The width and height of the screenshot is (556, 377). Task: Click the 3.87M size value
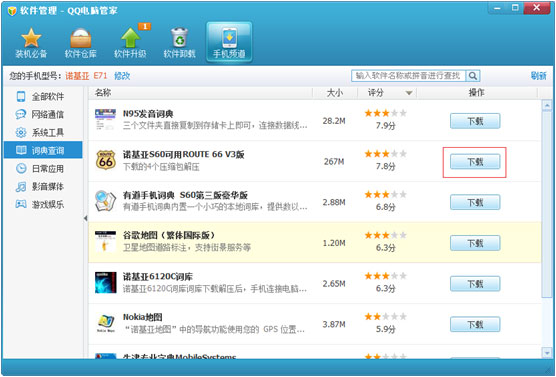pos(334,325)
